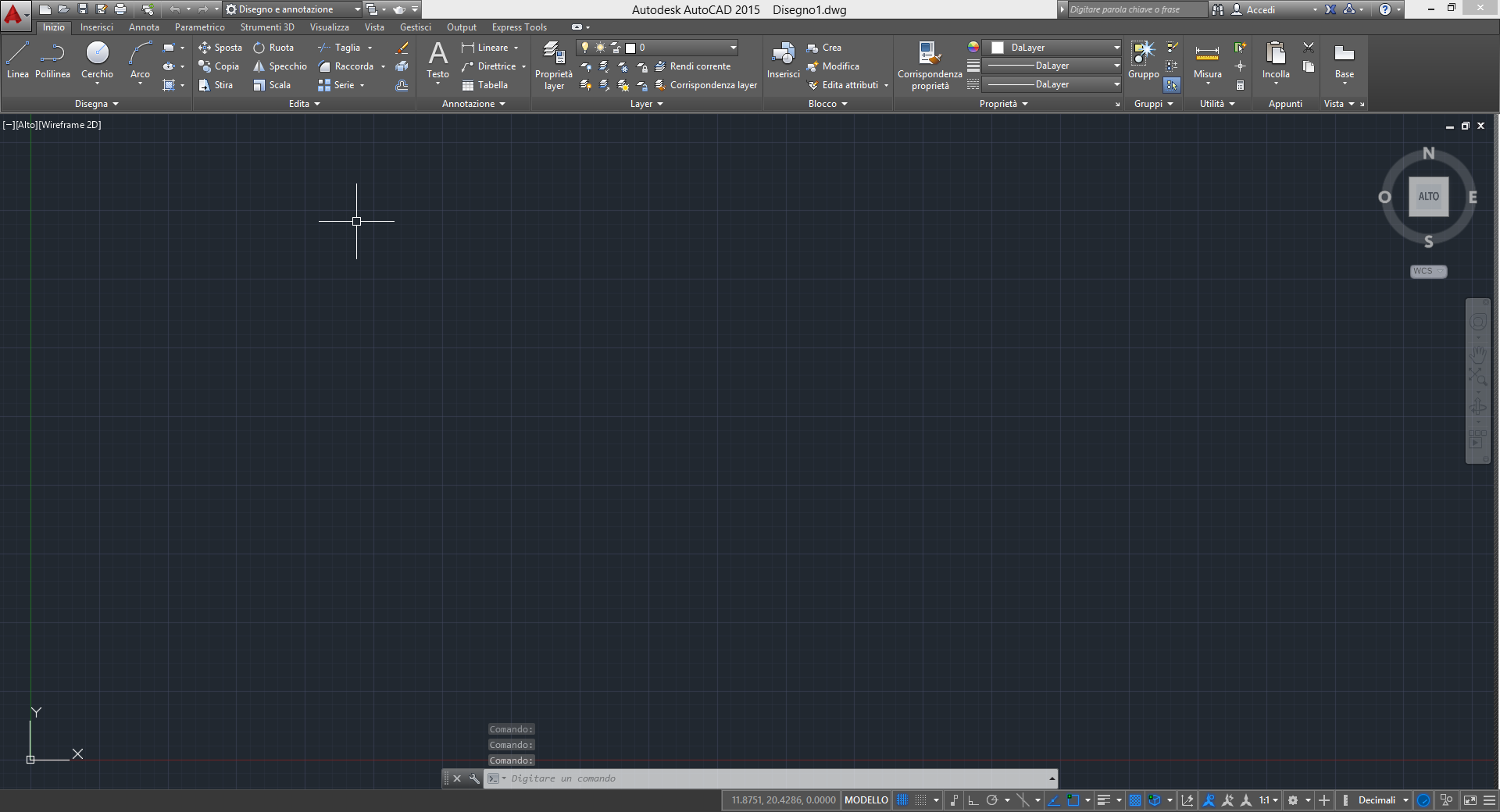
Task: Open the layer selection dropdown
Action: 733,48
